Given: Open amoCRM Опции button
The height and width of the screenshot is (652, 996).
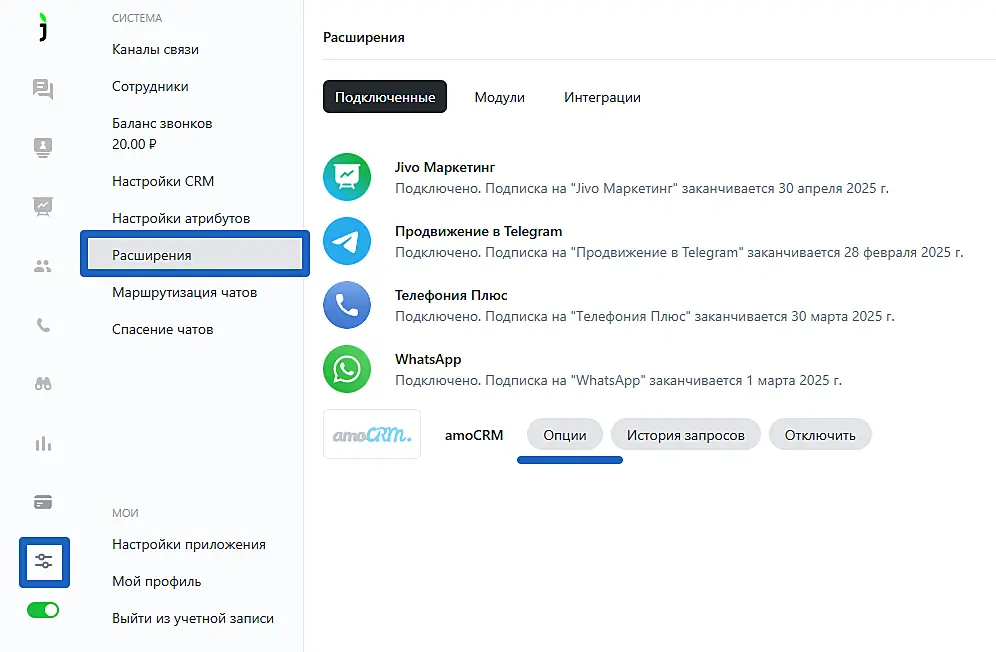Looking at the screenshot, I should click(565, 435).
